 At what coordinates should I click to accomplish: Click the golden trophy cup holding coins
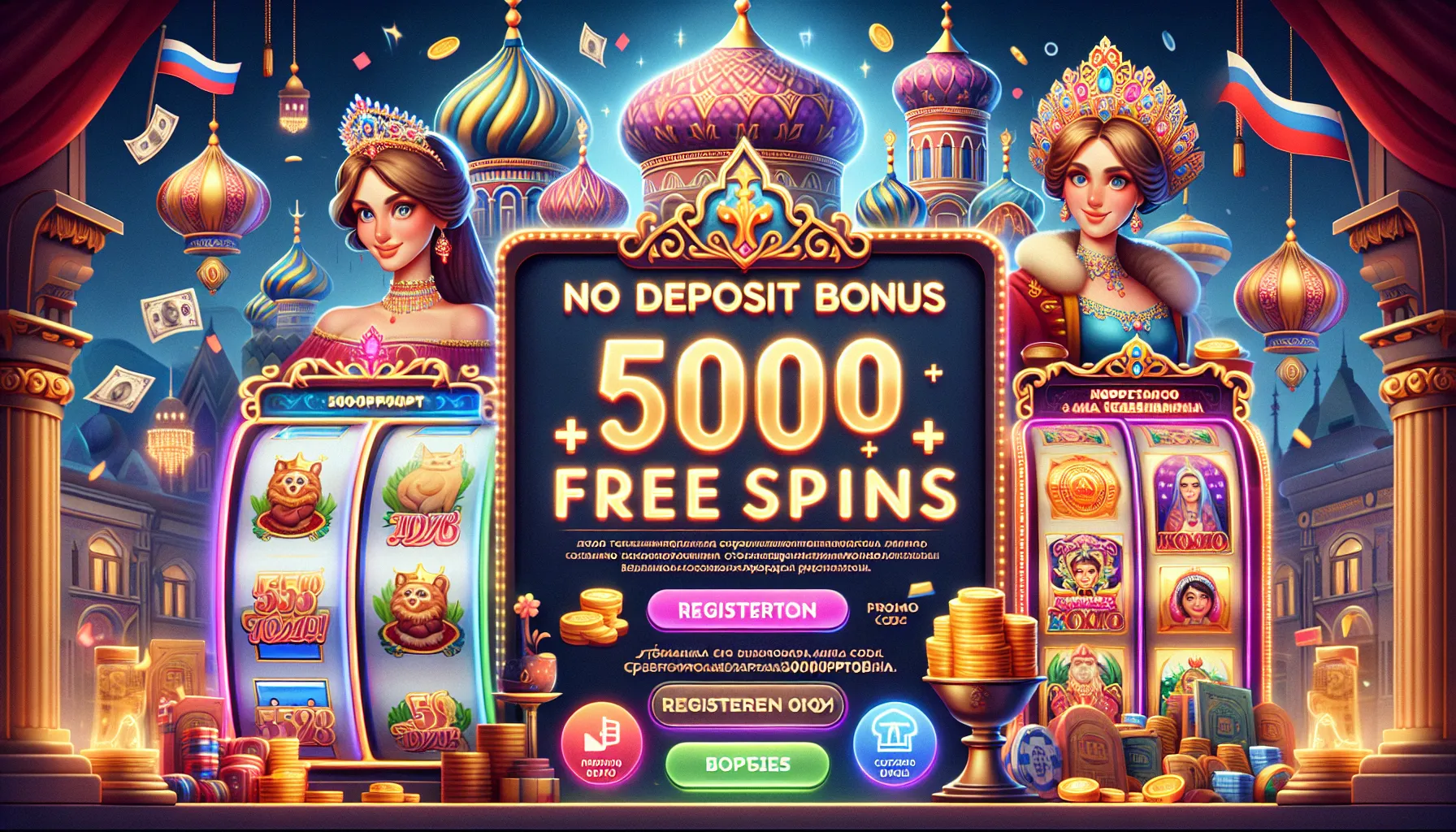[983, 690]
